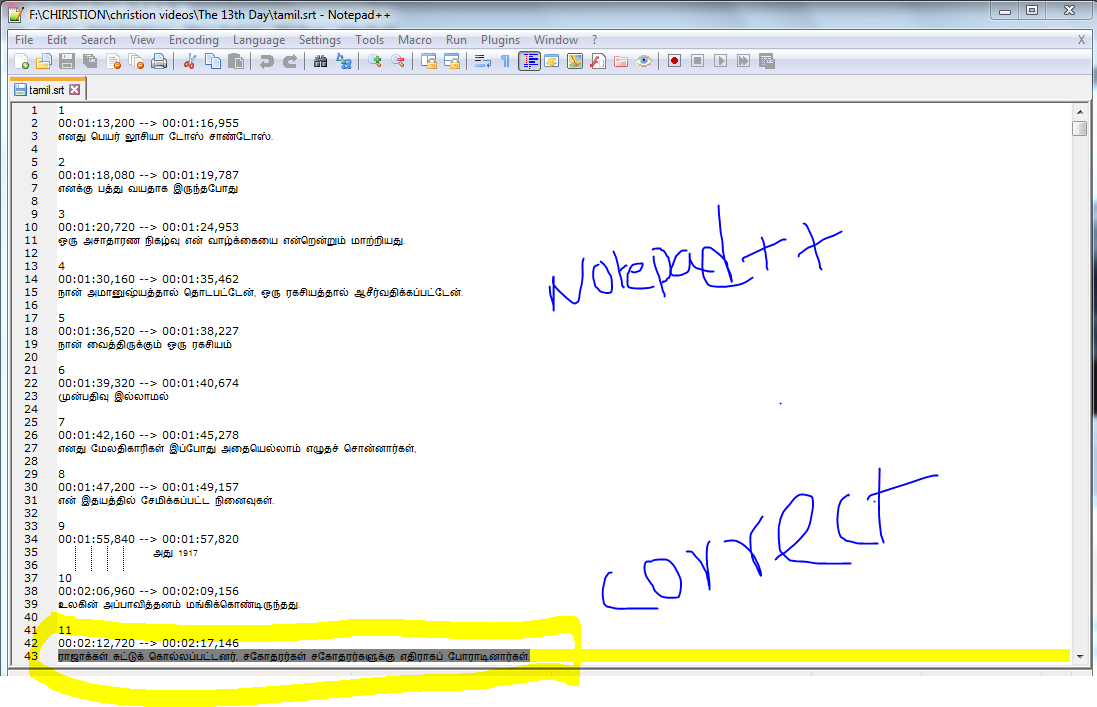Click the text 1917 on line 35
Screen dimensions: 1097x707
187,553
